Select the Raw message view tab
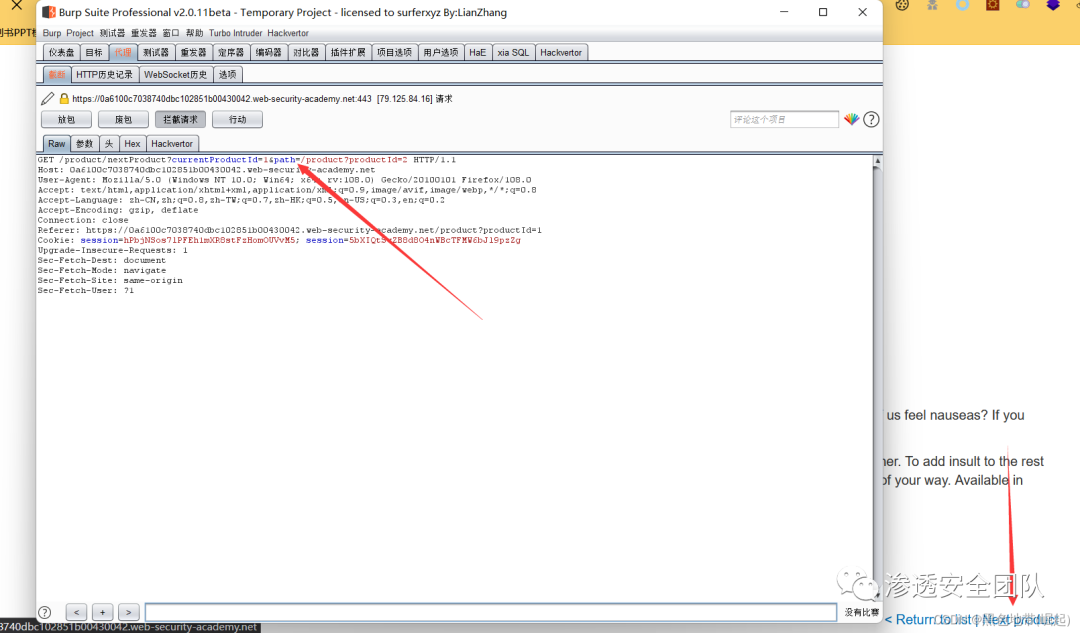This screenshot has width=1080, height=633. [x=56, y=143]
